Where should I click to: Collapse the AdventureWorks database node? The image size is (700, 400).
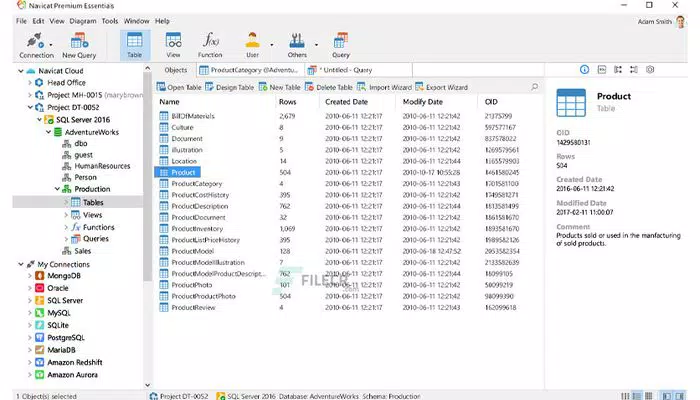point(48,132)
